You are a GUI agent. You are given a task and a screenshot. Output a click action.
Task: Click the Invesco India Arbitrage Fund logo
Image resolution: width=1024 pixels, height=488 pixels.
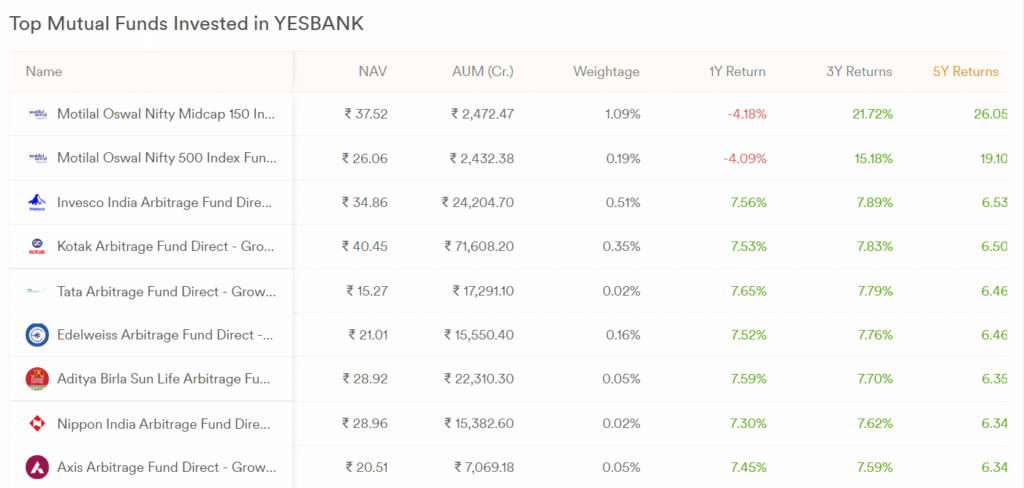(37, 203)
